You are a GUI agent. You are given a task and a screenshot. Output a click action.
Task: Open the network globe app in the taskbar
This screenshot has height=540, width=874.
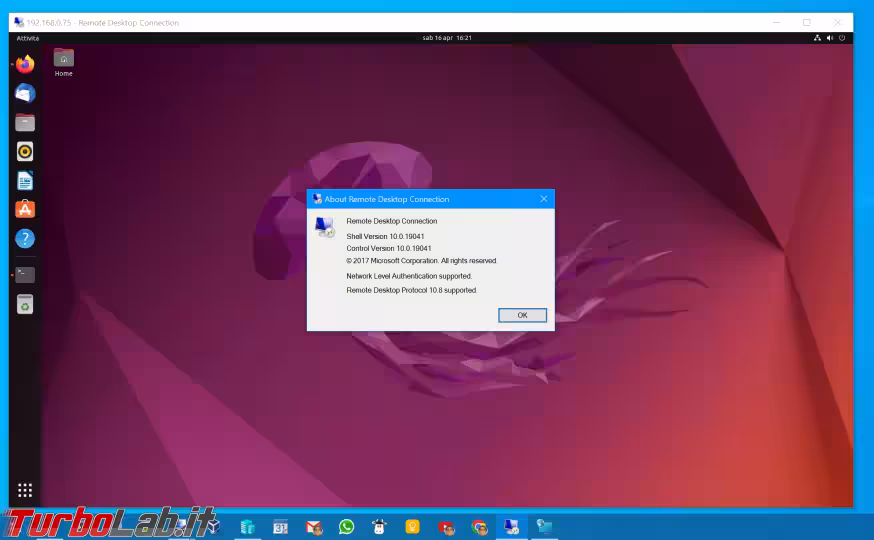point(545,527)
